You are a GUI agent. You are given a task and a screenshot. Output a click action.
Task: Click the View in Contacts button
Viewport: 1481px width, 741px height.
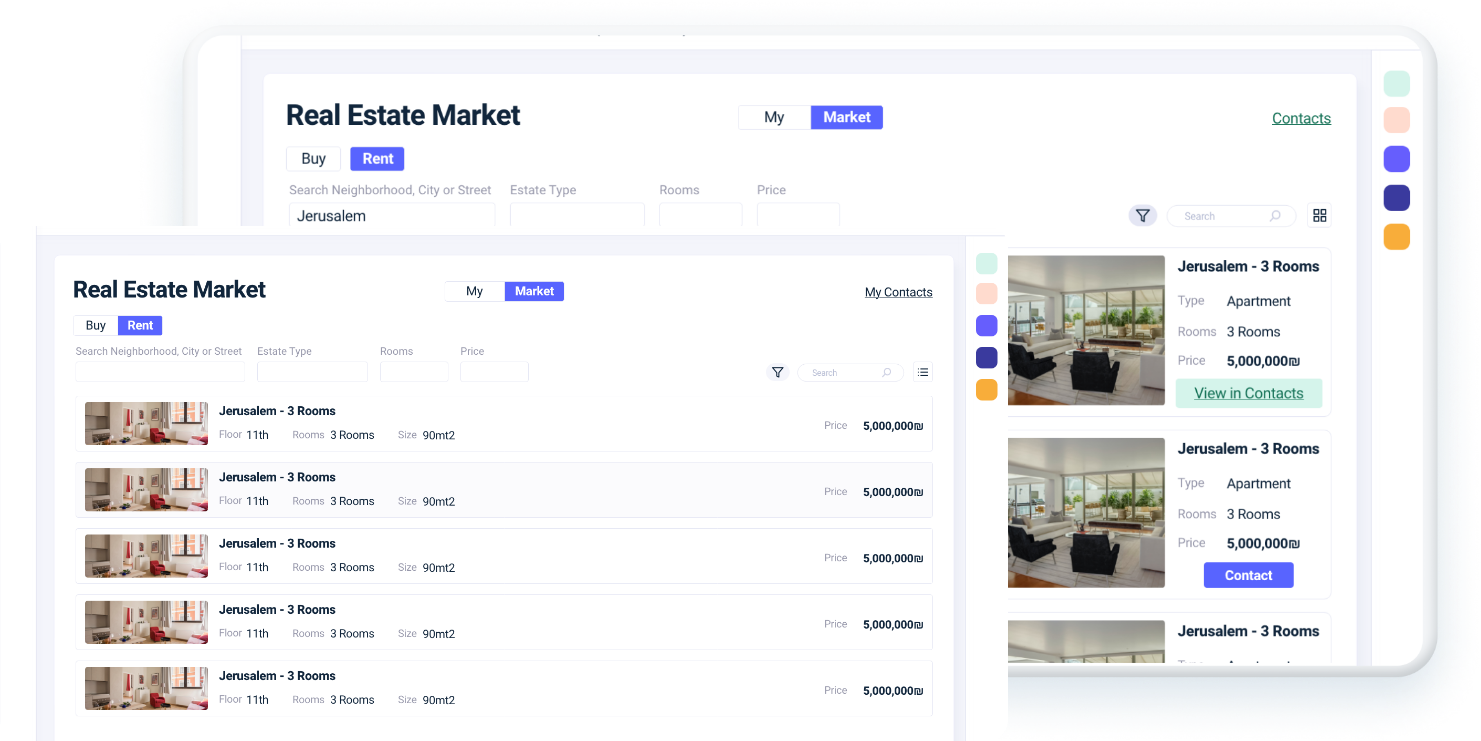click(x=1248, y=393)
